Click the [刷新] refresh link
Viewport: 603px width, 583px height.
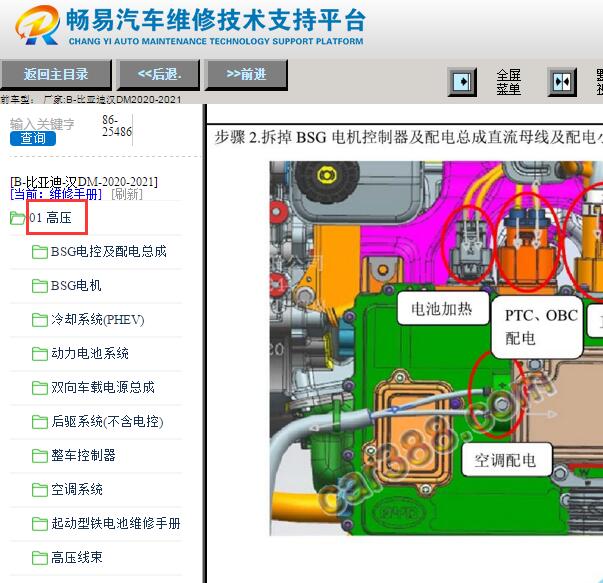tap(127, 194)
